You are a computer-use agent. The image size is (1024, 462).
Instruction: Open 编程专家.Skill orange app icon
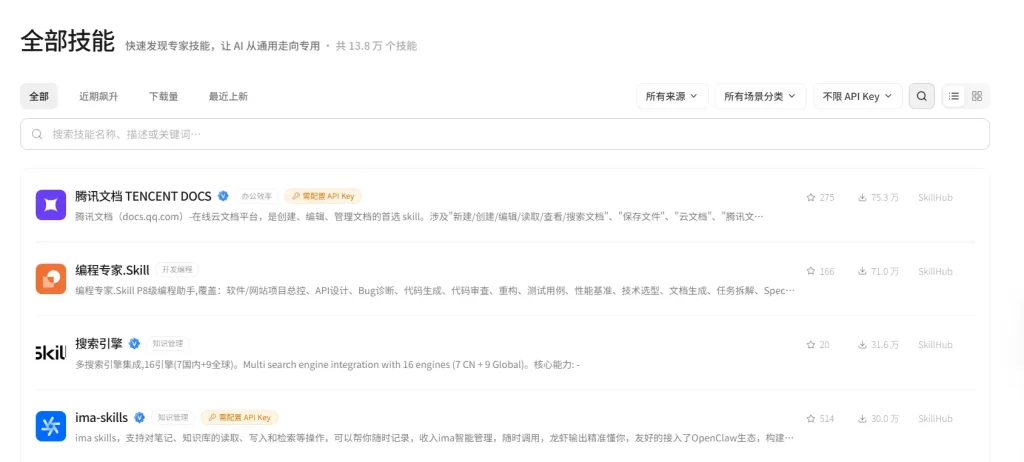coord(51,278)
